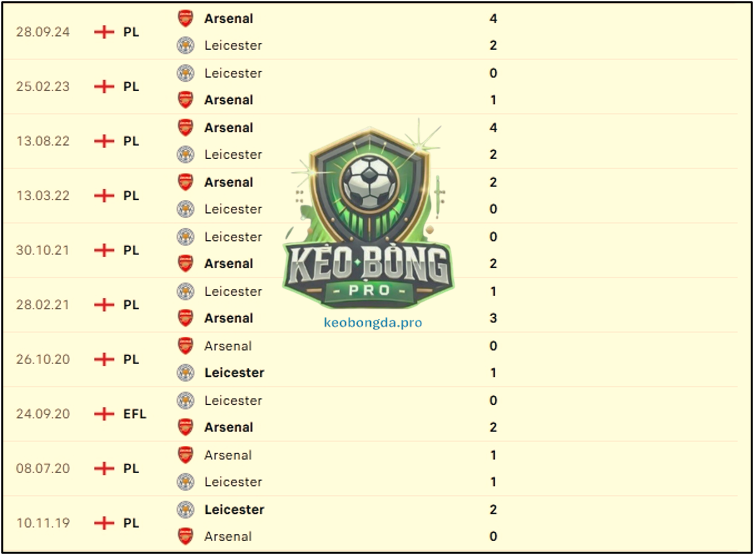Click the PL label beside 10.11.19
The height and width of the screenshot is (556, 755).
click(x=131, y=523)
